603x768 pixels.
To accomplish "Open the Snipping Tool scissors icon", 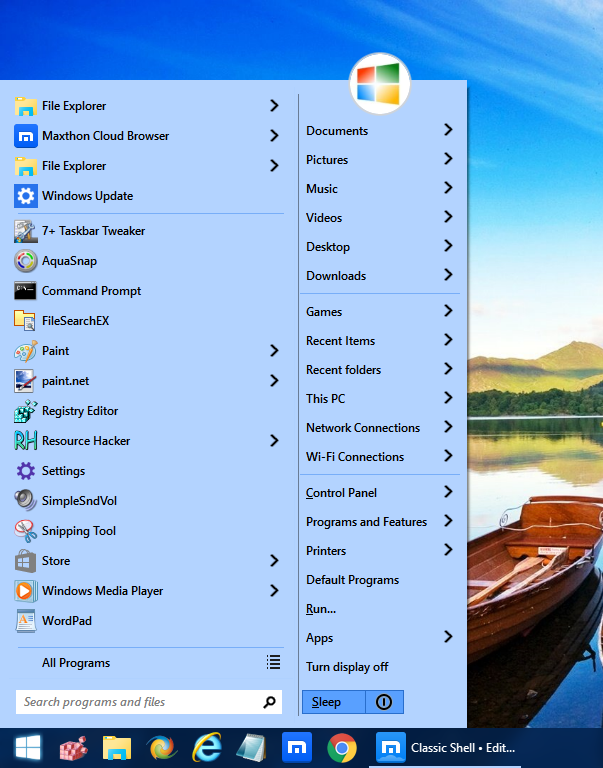I will coord(25,531).
